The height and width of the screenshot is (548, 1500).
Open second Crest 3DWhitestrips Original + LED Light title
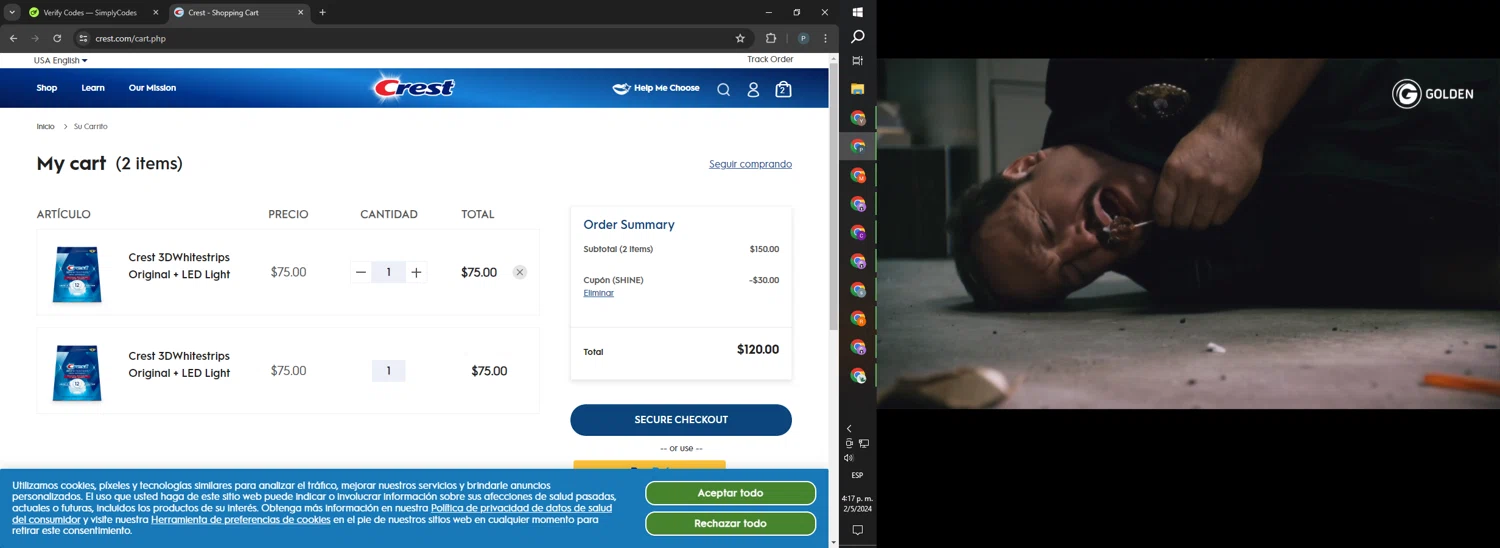tap(179, 364)
